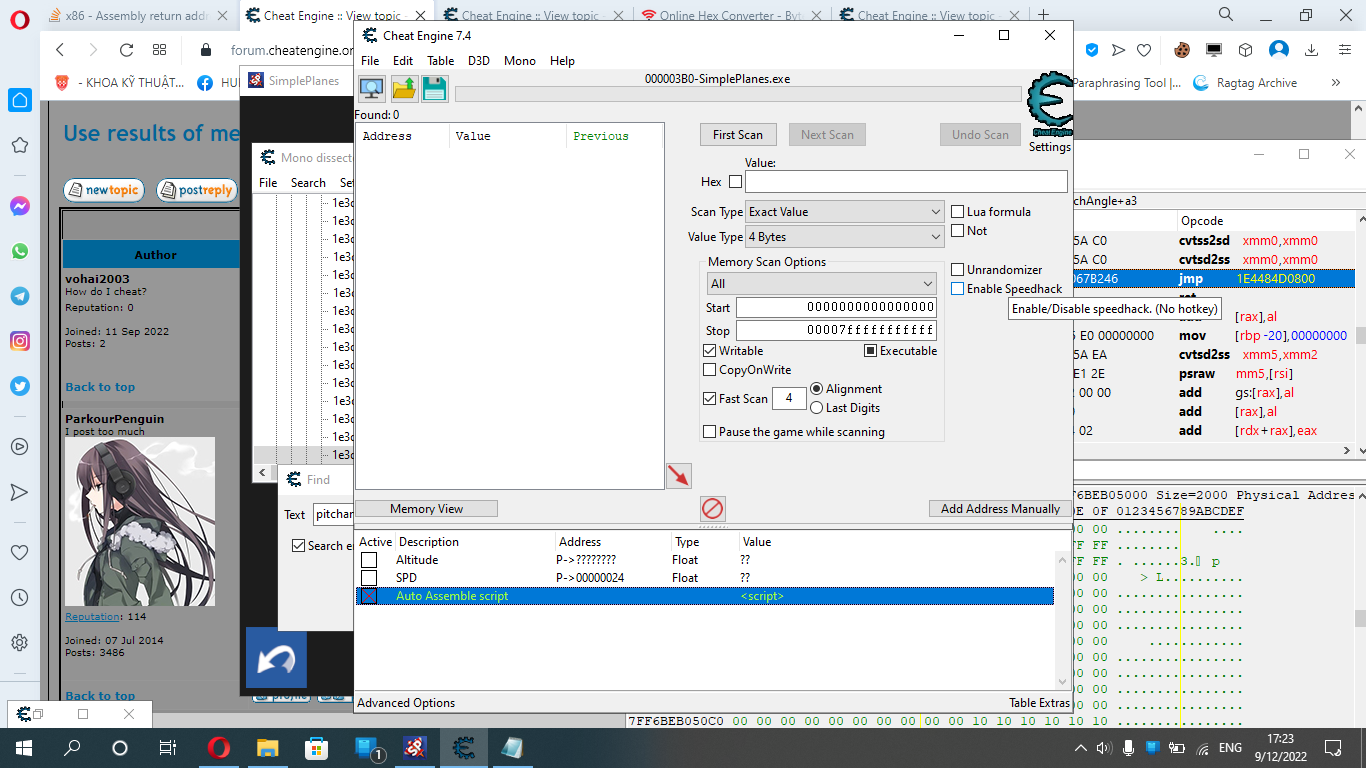Open File Explorer in the taskbar
This screenshot has width=1366, height=768.
coord(267,747)
